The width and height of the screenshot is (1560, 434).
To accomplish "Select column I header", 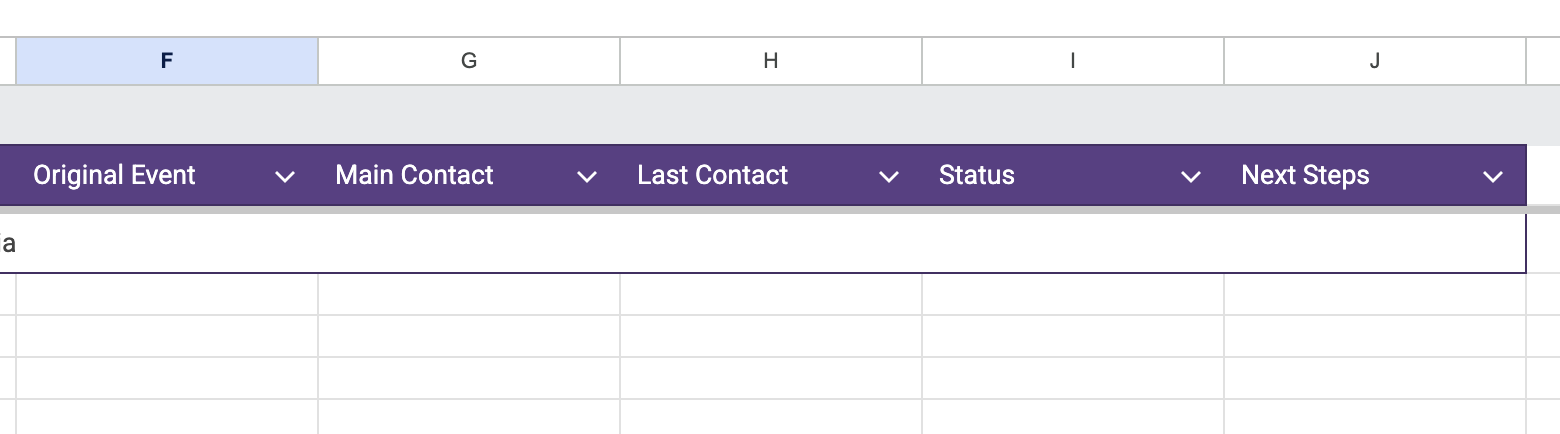I will pos(1073,61).
